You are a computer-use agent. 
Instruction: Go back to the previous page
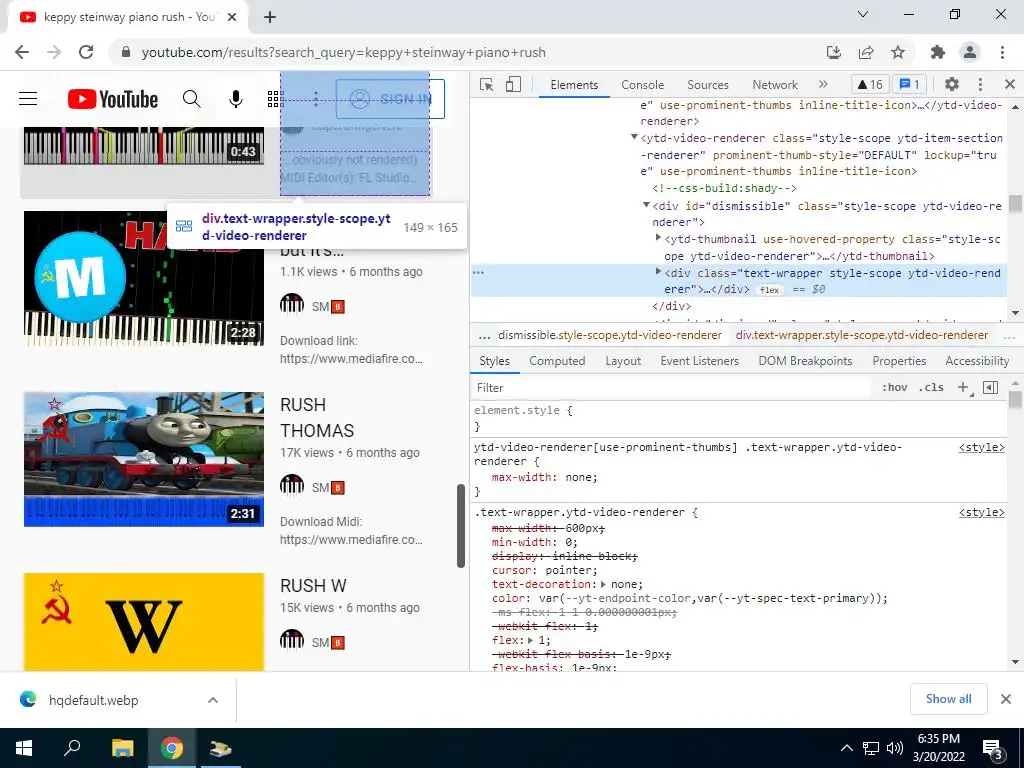[22, 52]
